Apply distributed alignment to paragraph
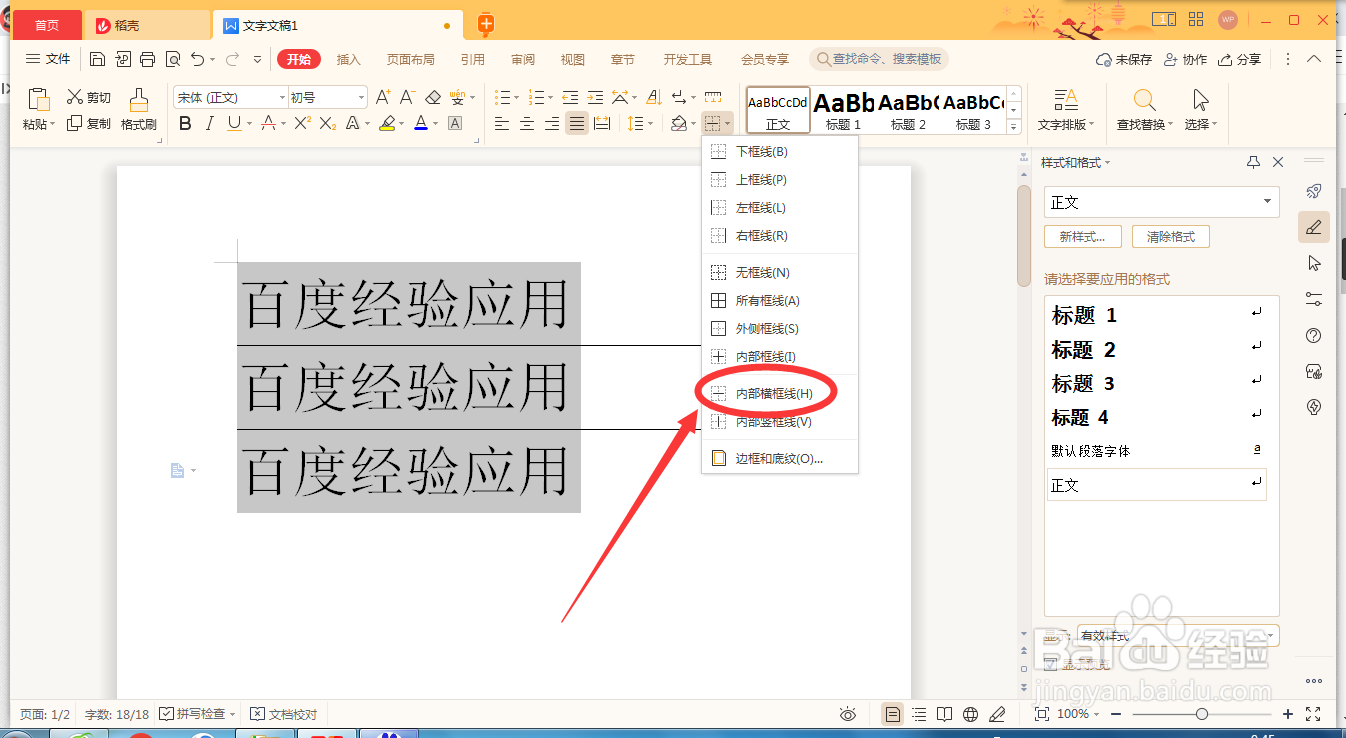This screenshot has width=1346, height=738. (x=602, y=124)
